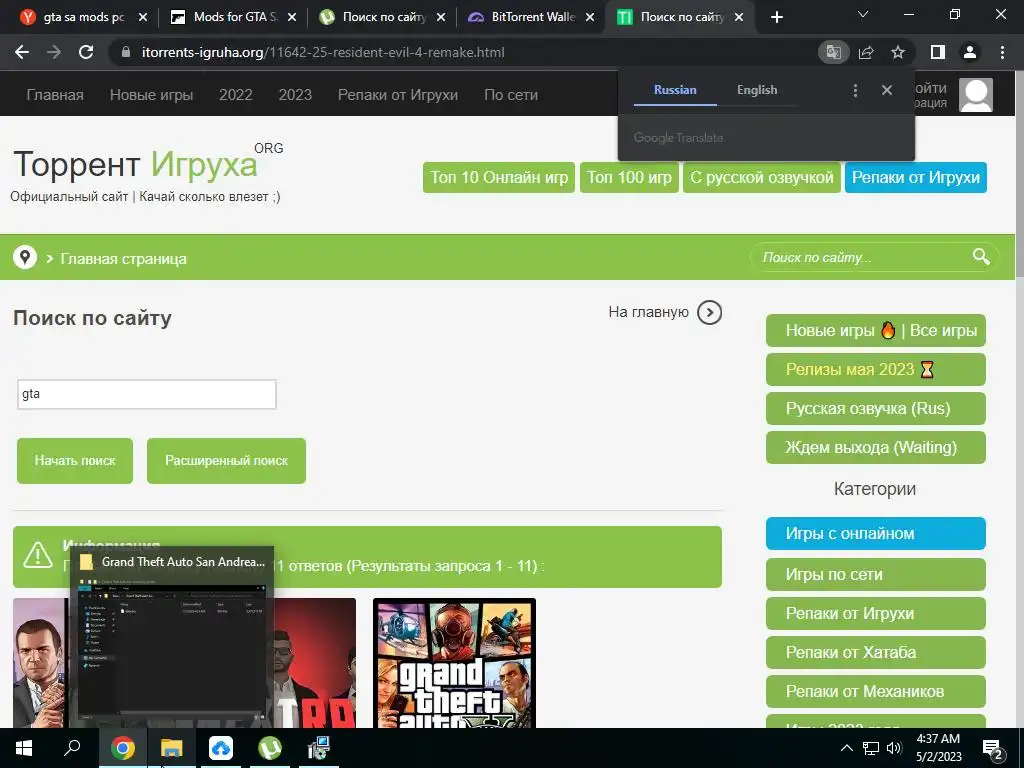
Task: Open new browser tab with plus icon
Action: tap(776, 17)
